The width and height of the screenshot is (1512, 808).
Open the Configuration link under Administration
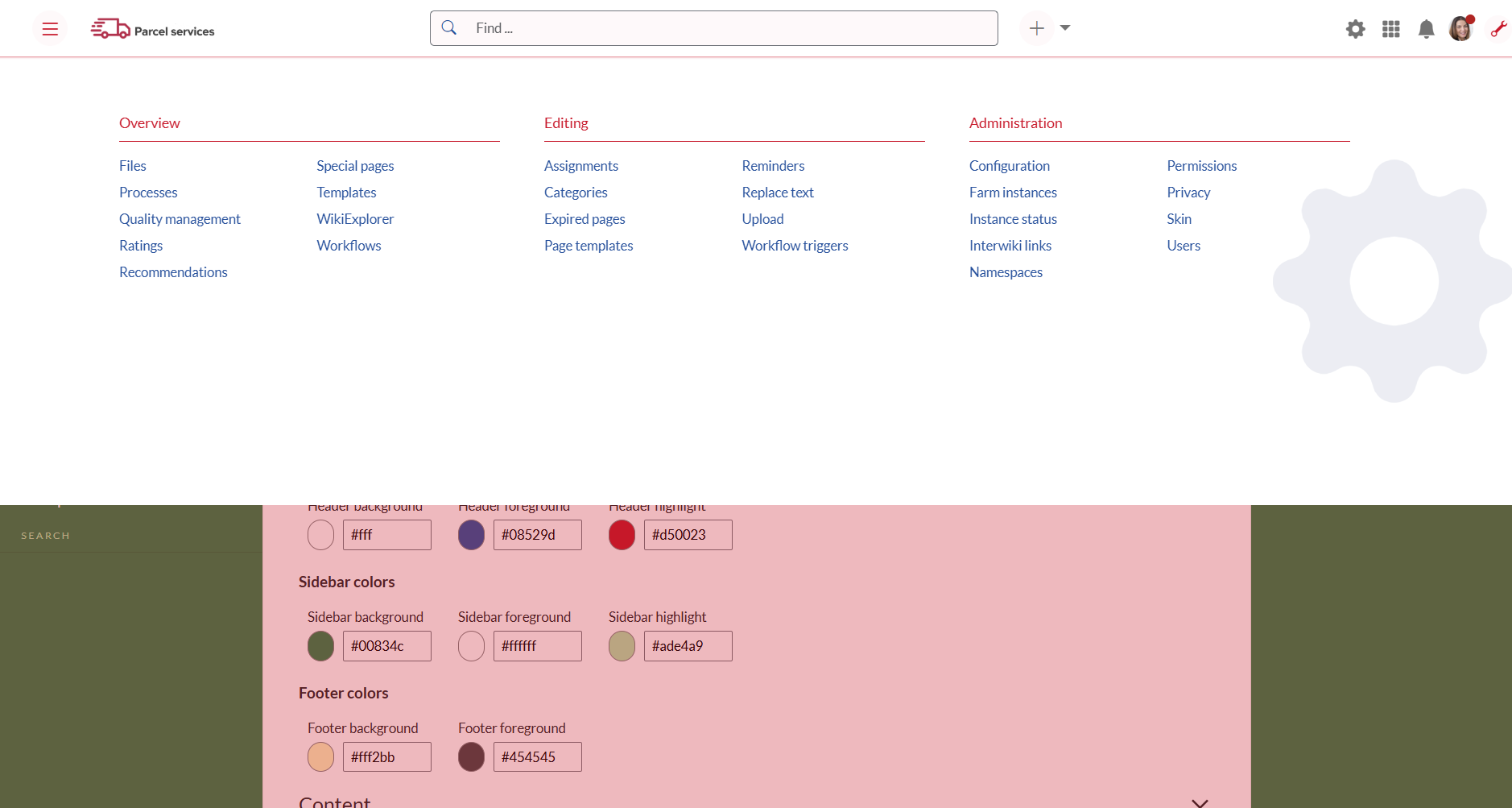(1009, 166)
